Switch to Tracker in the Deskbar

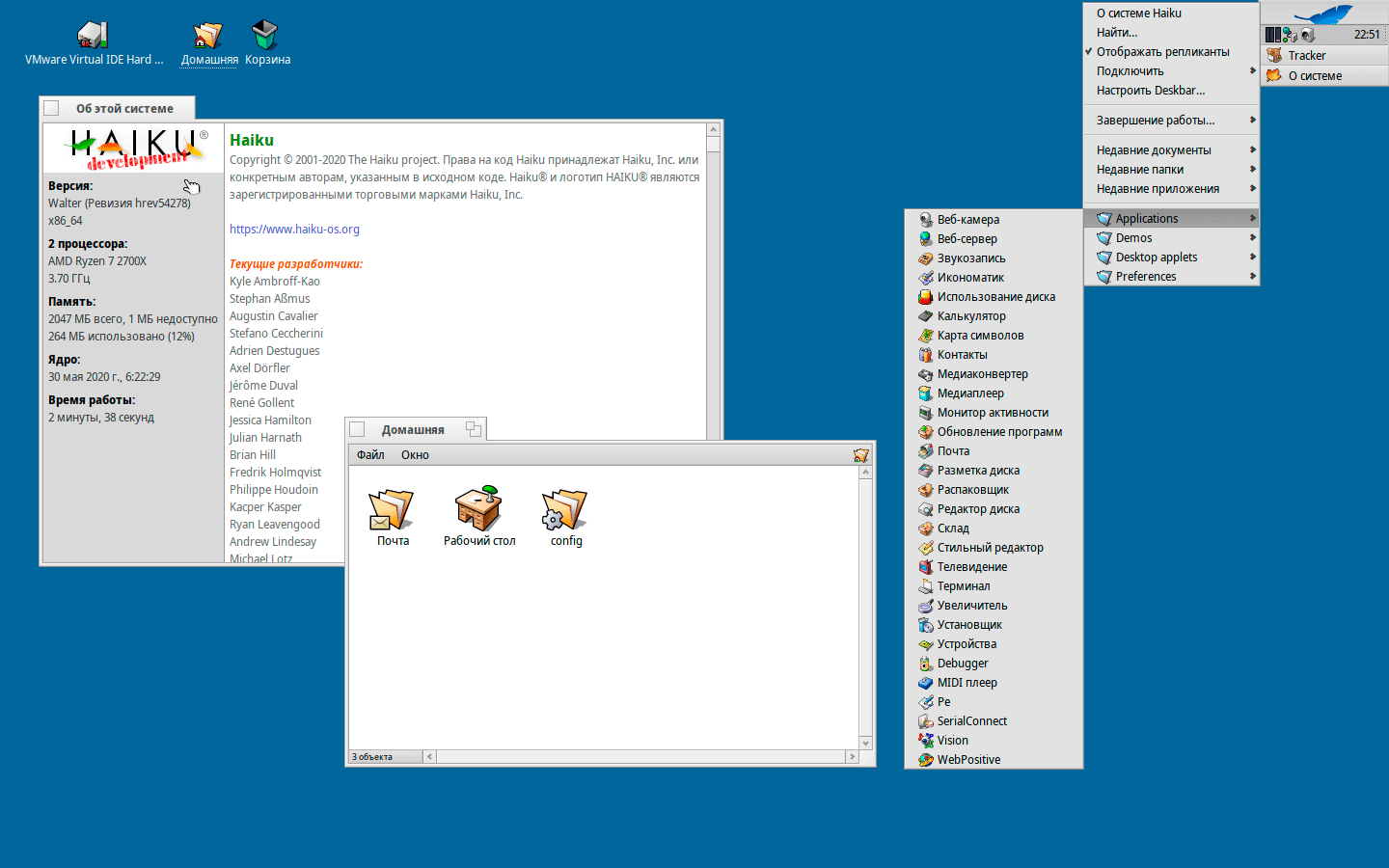click(1324, 56)
